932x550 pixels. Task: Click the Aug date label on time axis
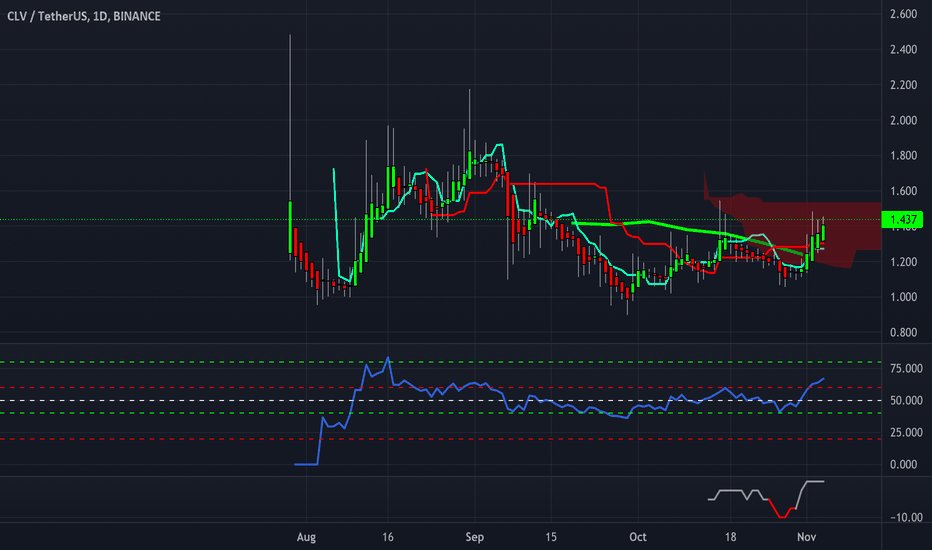click(306, 537)
